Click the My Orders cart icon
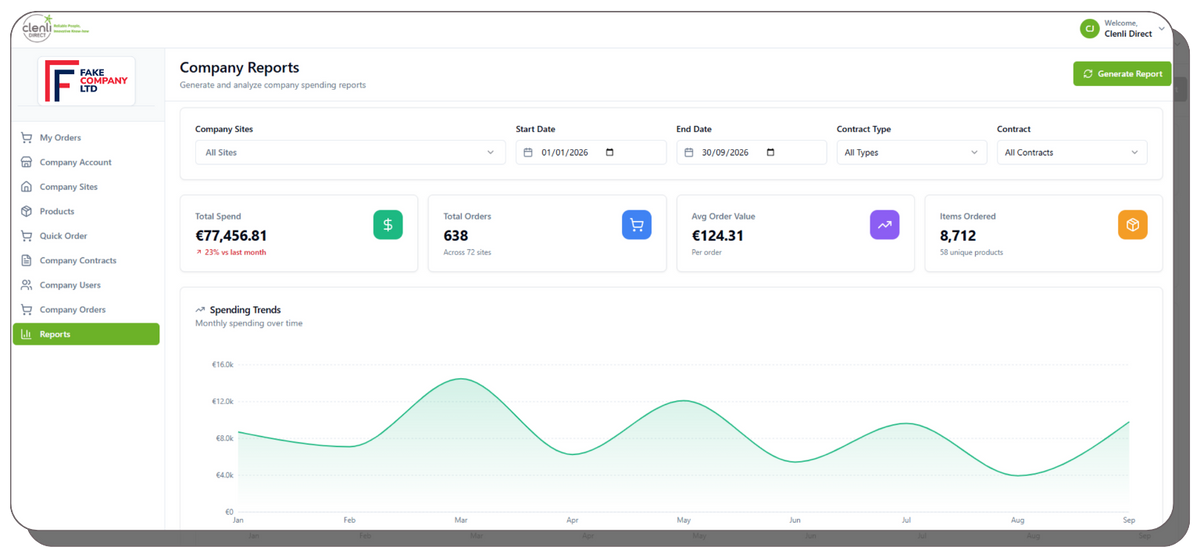The image size is (1200, 554). pyautogui.click(x=27, y=138)
